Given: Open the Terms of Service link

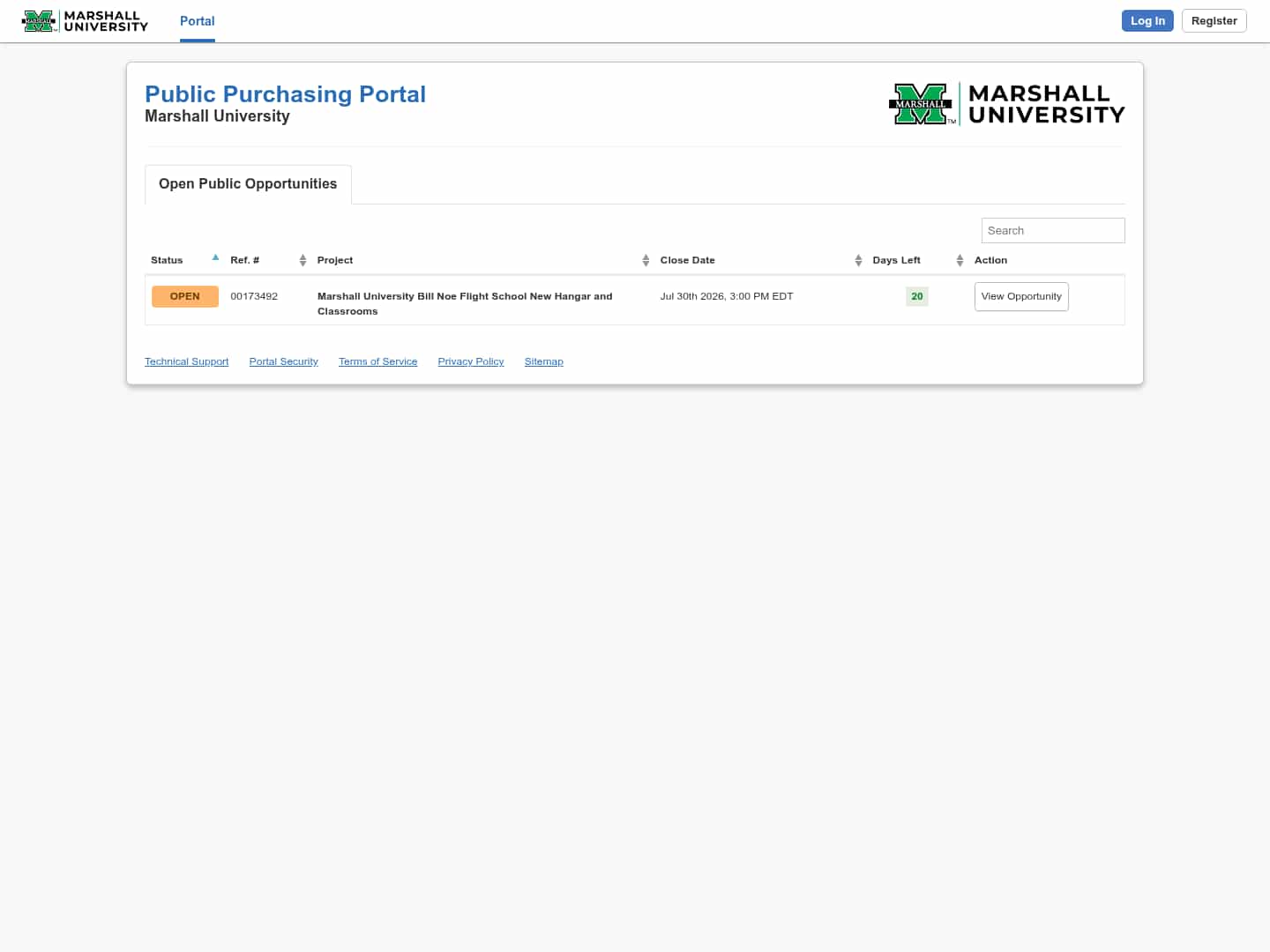Looking at the screenshot, I should pos(377,361).
